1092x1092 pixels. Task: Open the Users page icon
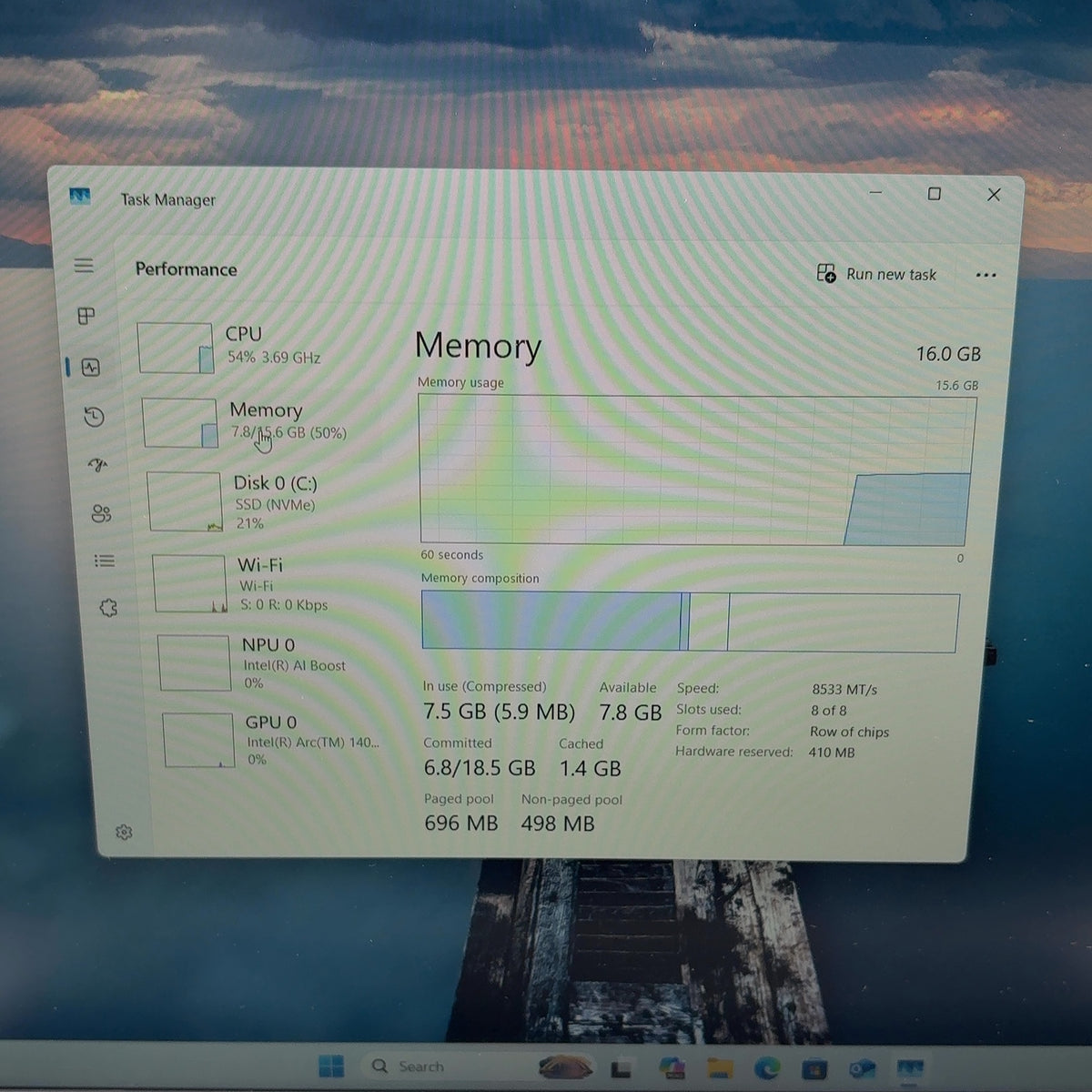click(101, 514)
